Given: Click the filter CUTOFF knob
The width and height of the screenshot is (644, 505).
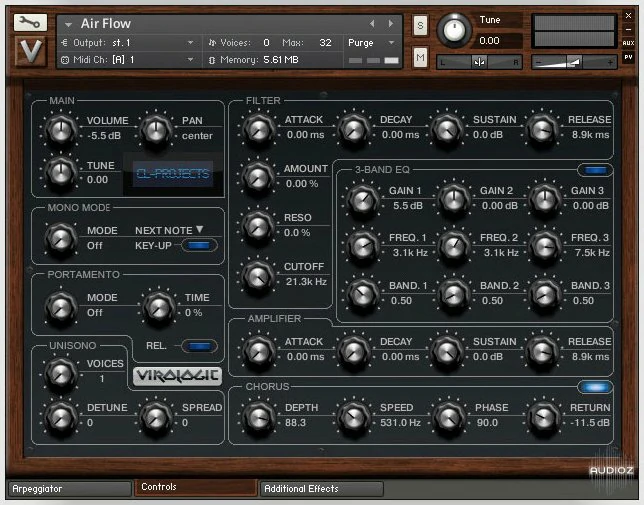Looking at the screenshot, I should click(258, 277).
